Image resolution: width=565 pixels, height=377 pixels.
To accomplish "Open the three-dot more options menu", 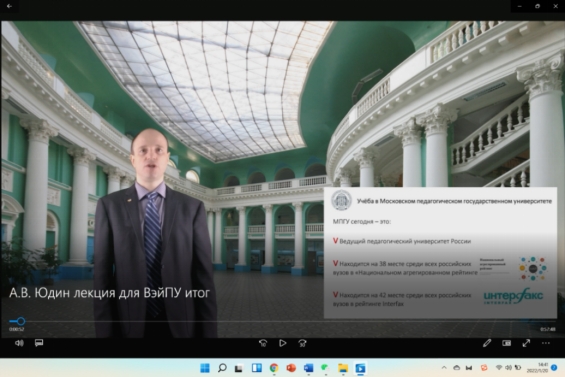I will 546,343.
